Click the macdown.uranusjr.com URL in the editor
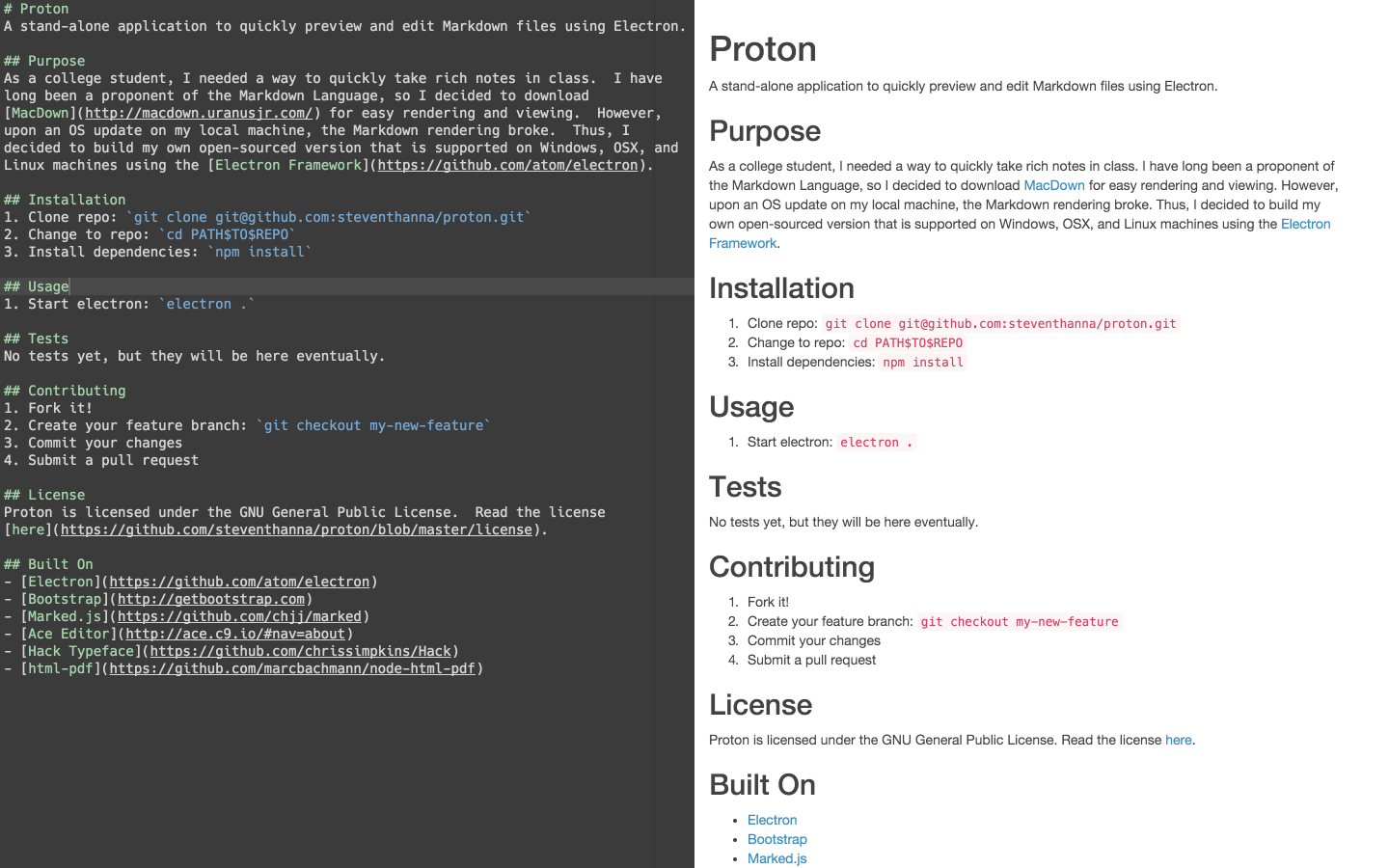The width and height of the screenshot is (1389, 868). coord(199,113)
